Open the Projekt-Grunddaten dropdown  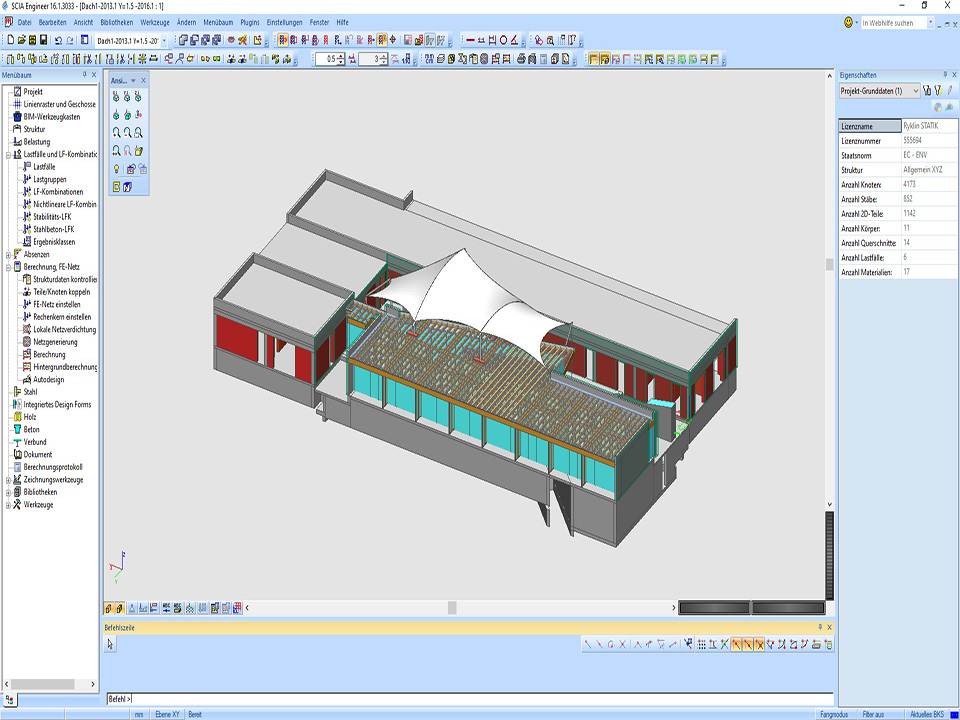[x=915, y=91]
